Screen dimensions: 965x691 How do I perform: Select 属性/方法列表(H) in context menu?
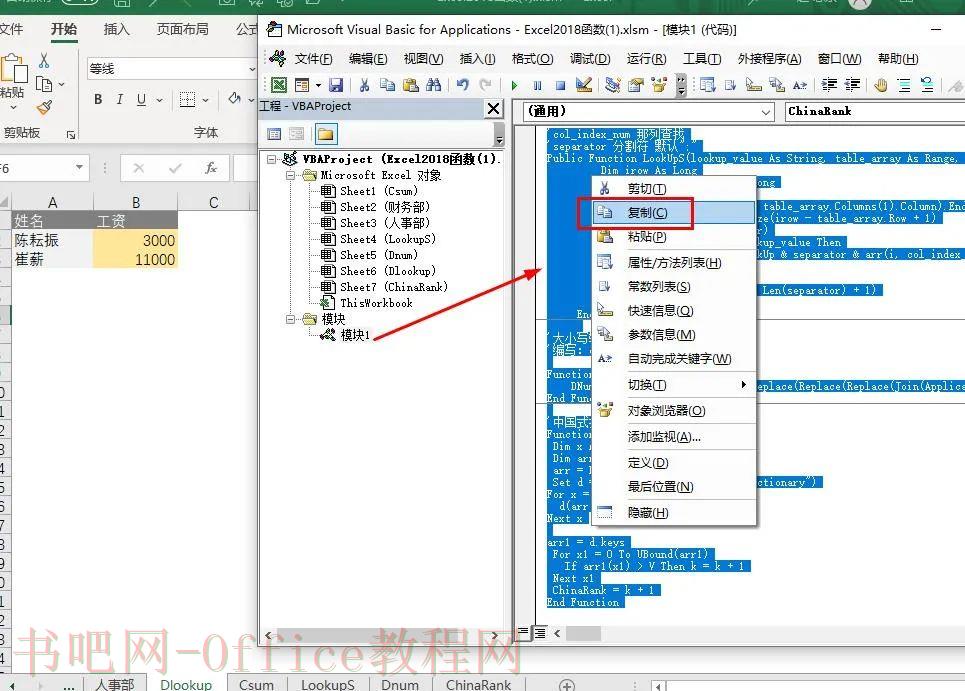(674, 263)
